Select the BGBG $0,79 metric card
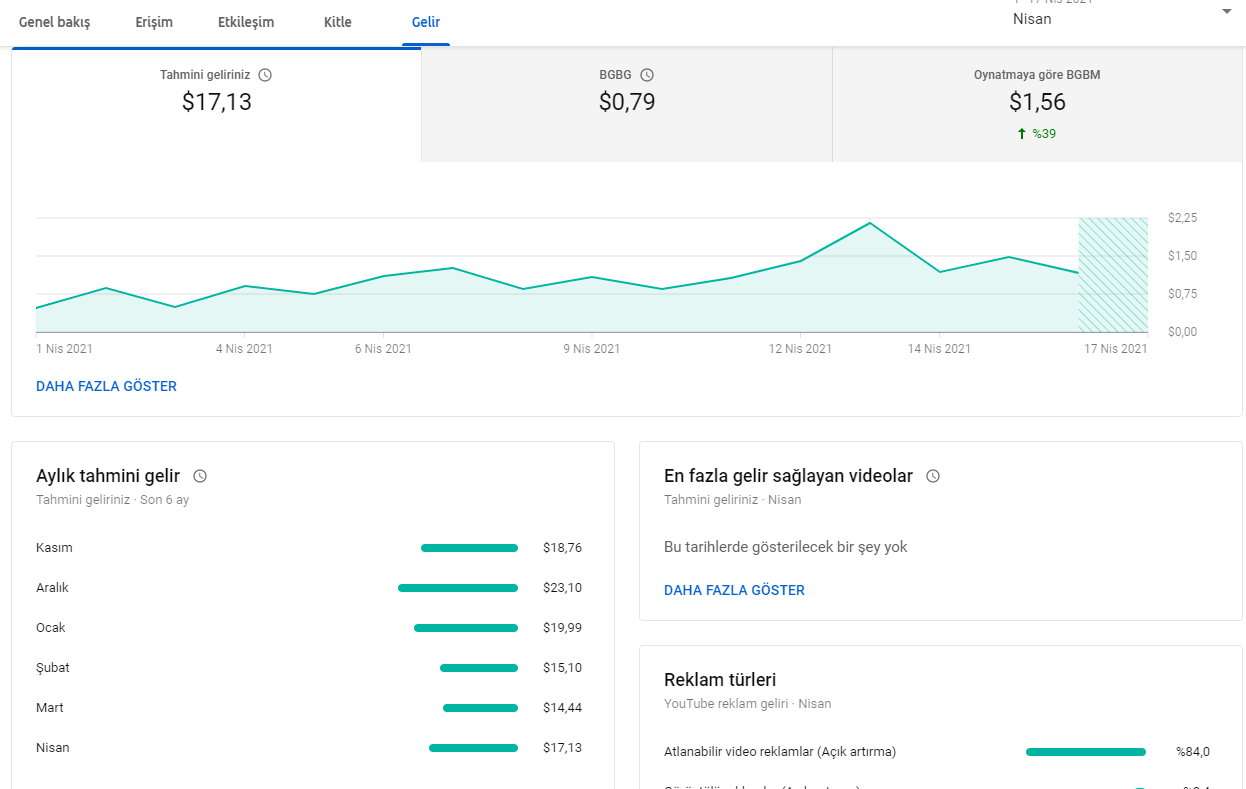Screen dimensions: 1246x789 (627, 102)
